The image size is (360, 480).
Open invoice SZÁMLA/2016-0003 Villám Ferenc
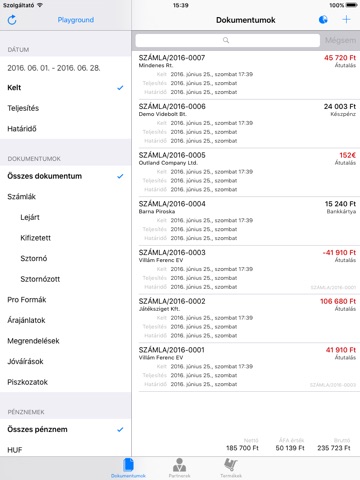246,270
